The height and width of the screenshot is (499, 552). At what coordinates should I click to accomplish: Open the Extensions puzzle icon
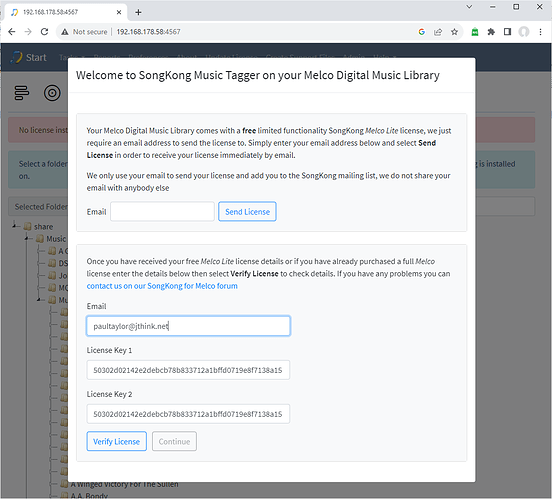pos(491,32)
